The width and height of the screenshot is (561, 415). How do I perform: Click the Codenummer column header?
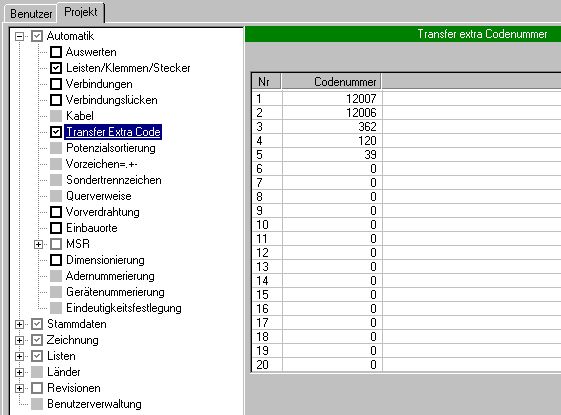(331, 82)
